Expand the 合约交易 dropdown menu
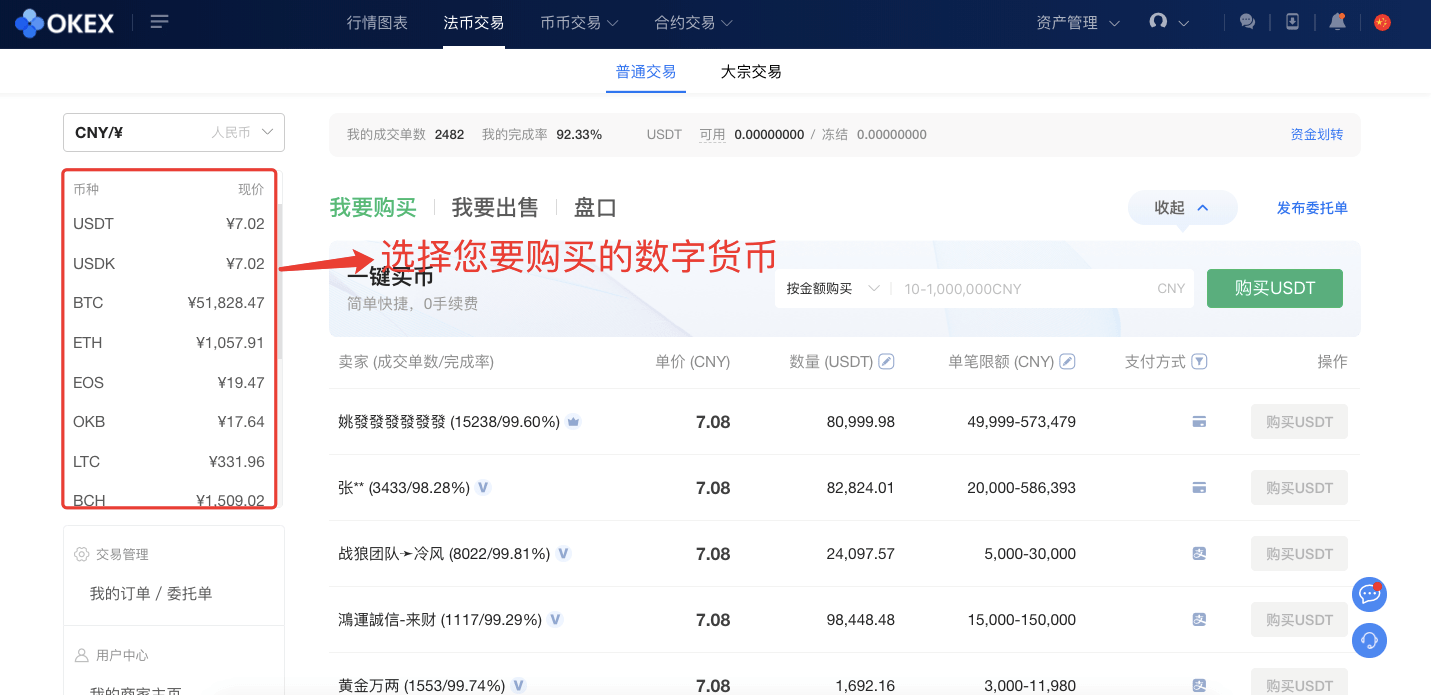Image resolution: width=1431 pixels, height=695 pixels. [x=693, y=22]
